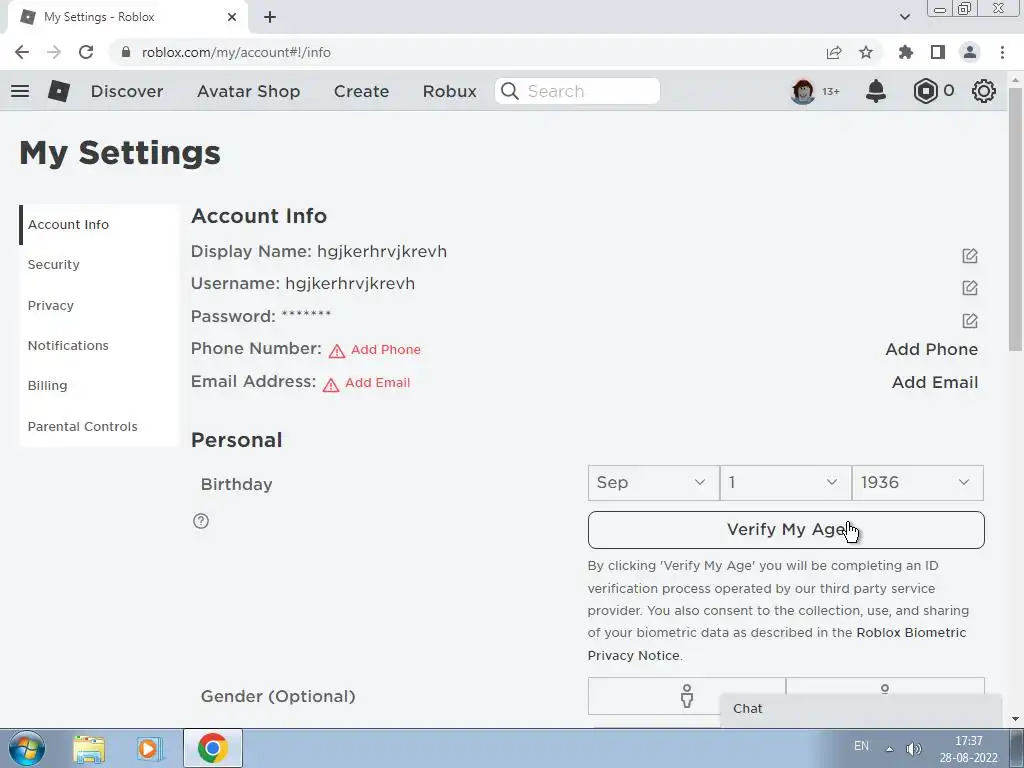Toggle the Chrome side panel icon
The height and width of the screenshot is (768, 1024).
point(938,52)
